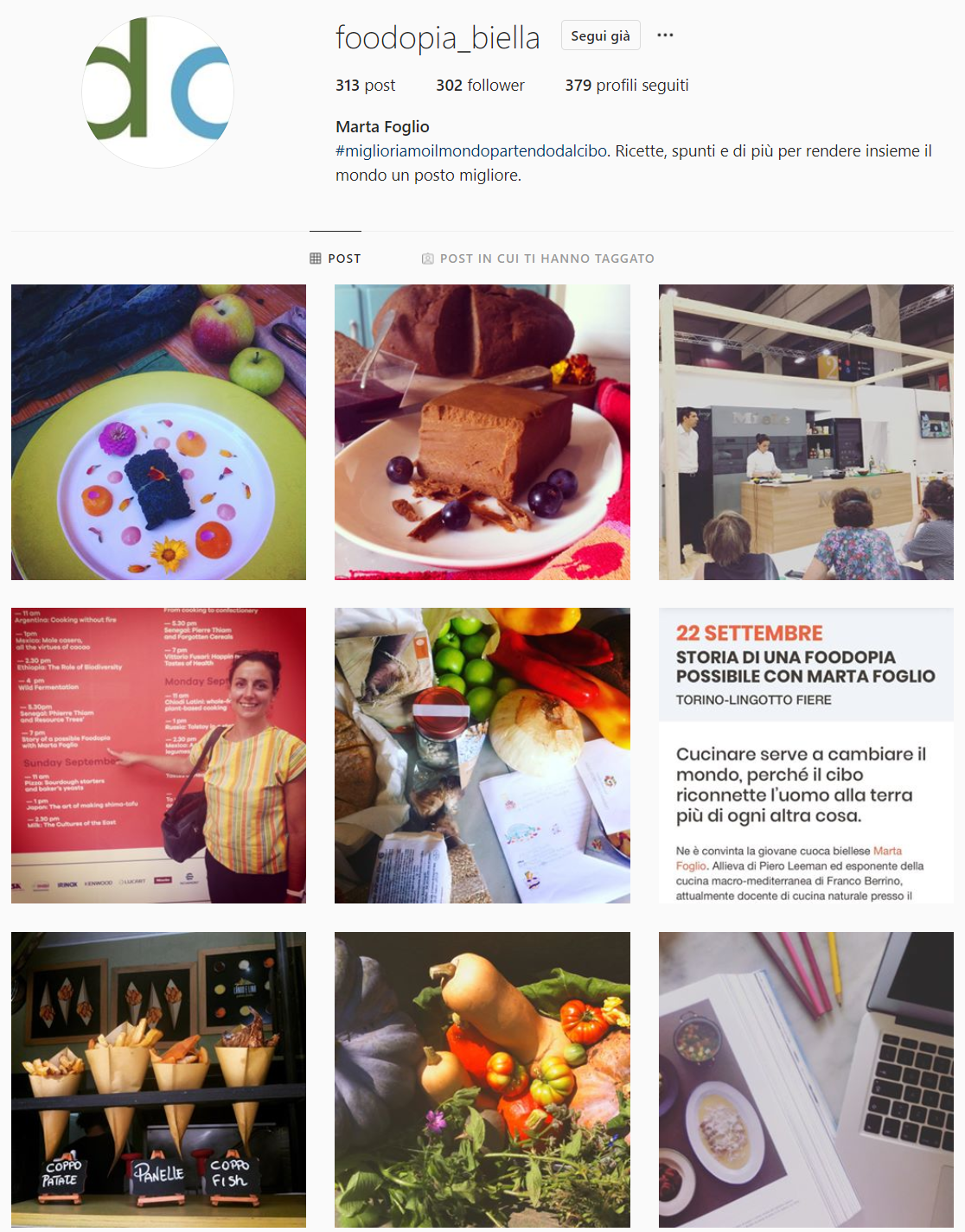Open the cooking show kitchen stand post

click(x=806, y=432)
